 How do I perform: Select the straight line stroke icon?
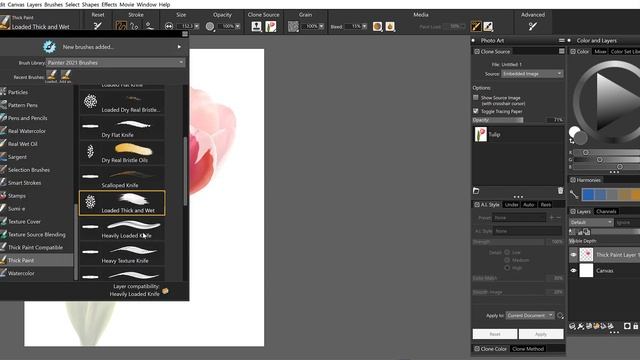click(134, 26)
